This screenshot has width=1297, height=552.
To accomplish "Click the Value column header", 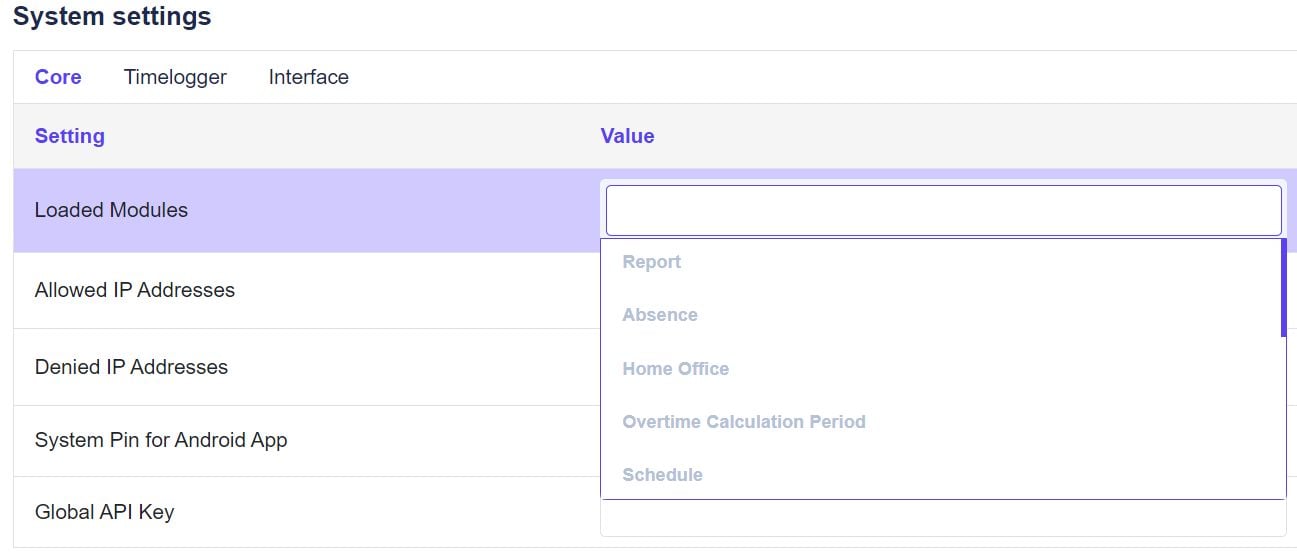I will (x=627, y=136).
